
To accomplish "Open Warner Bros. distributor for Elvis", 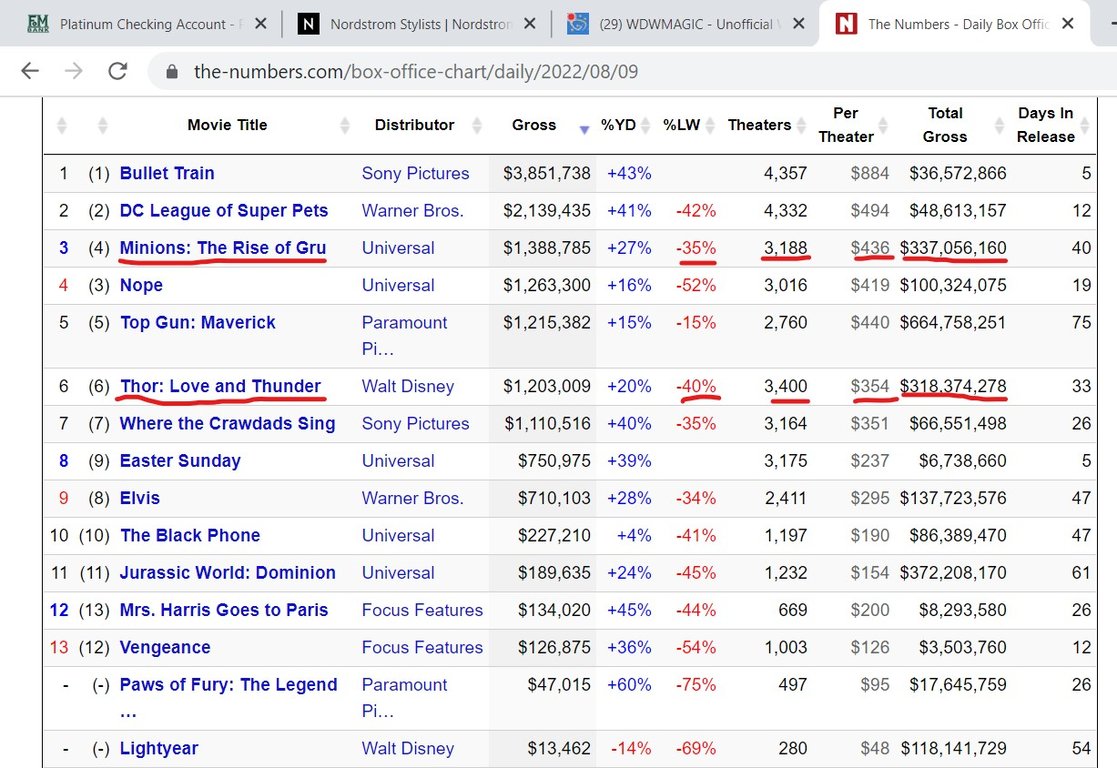I will click(x=412, y=498).
